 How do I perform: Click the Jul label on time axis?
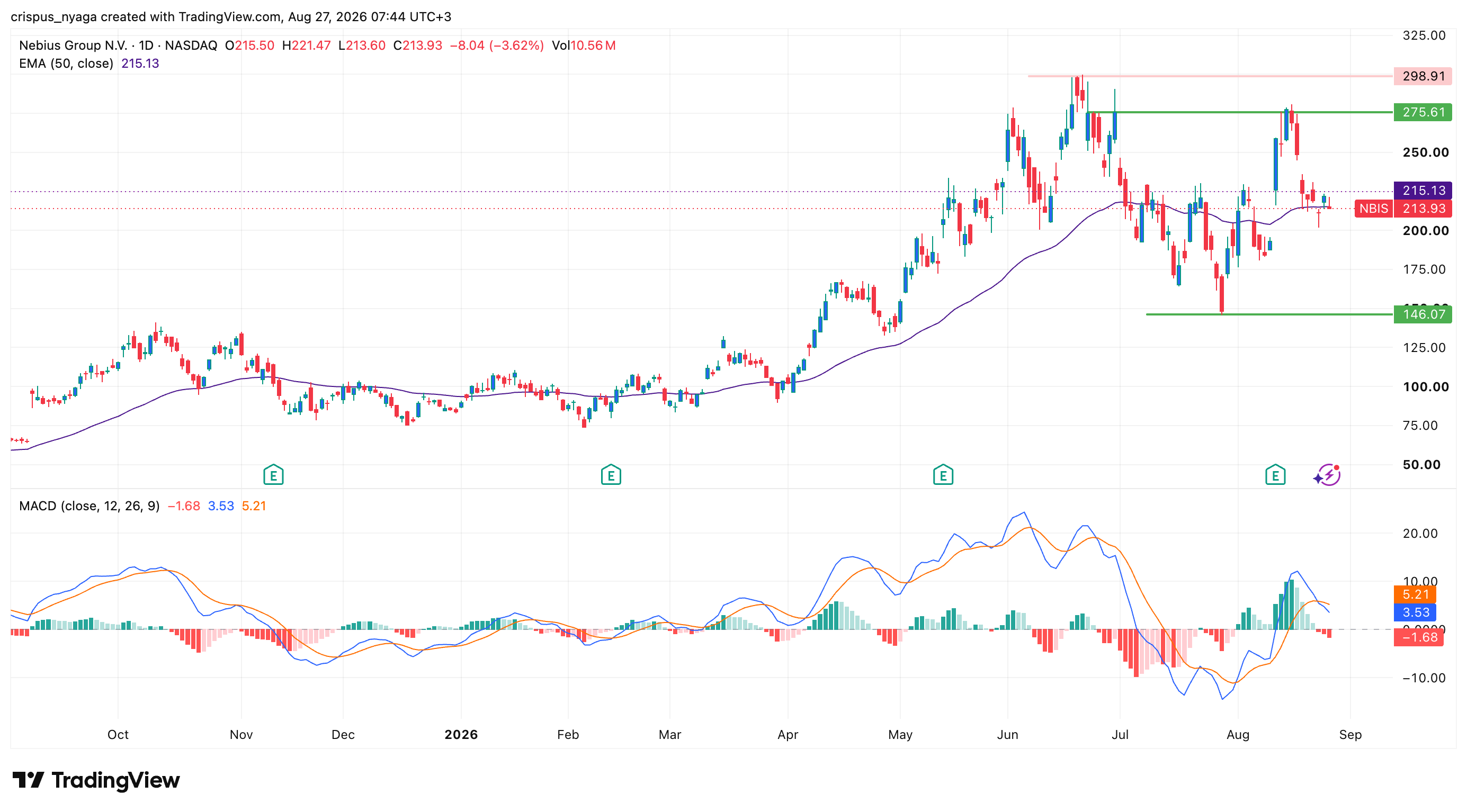[1120, 735]
